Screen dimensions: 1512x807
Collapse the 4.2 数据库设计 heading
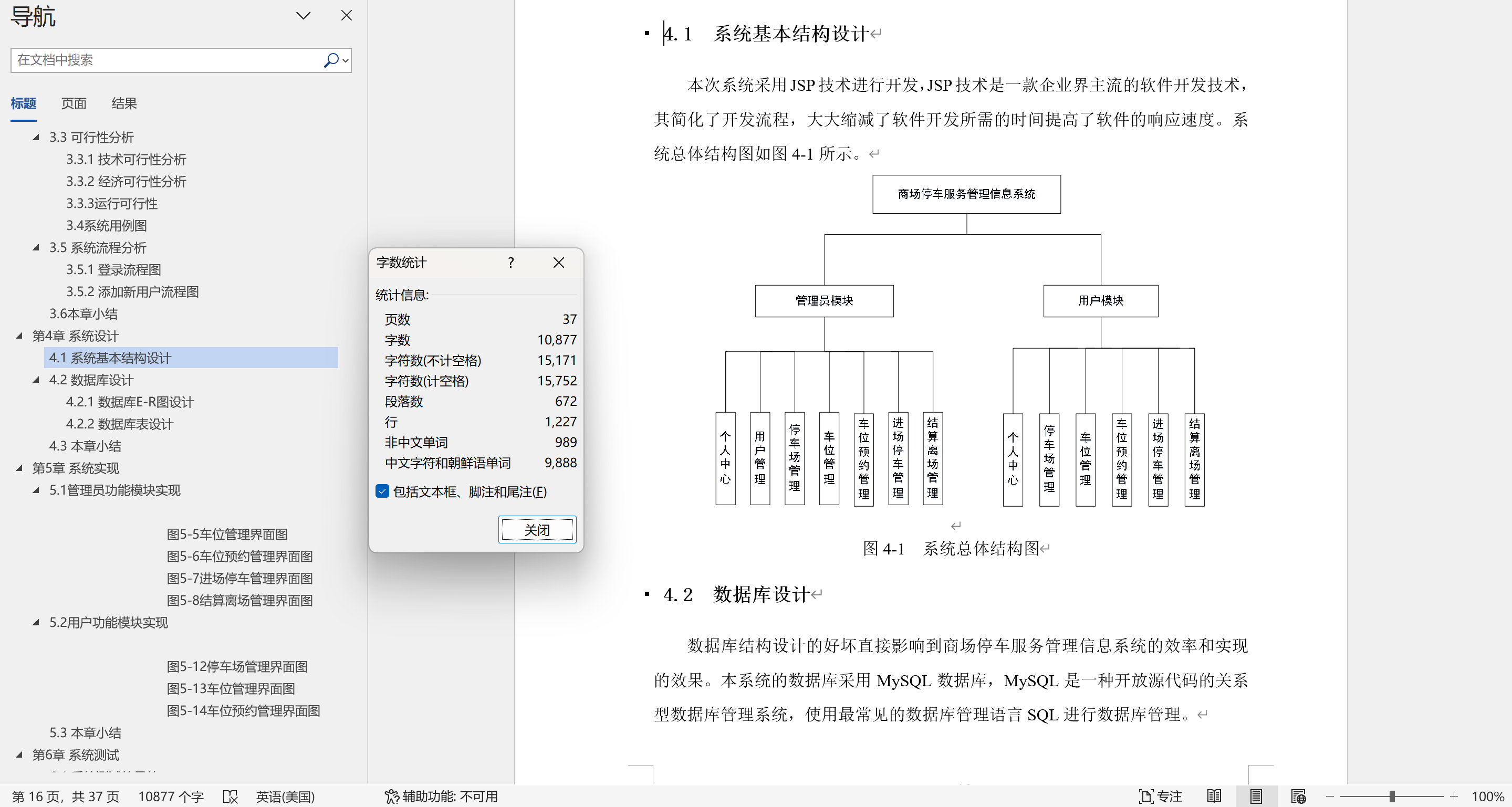36,380
